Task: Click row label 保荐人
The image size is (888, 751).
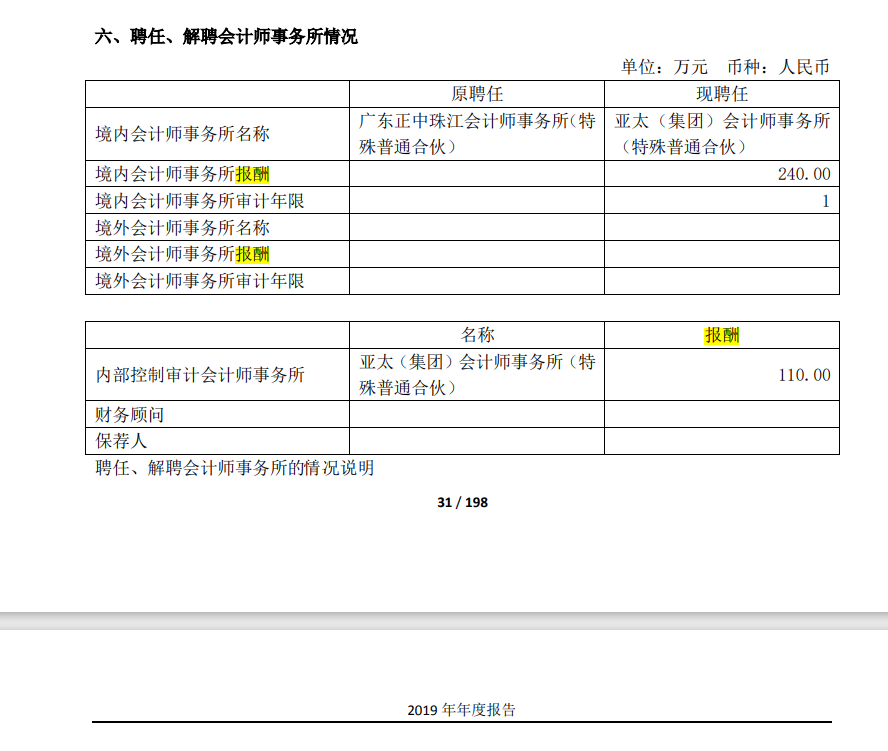Action: 121,441
